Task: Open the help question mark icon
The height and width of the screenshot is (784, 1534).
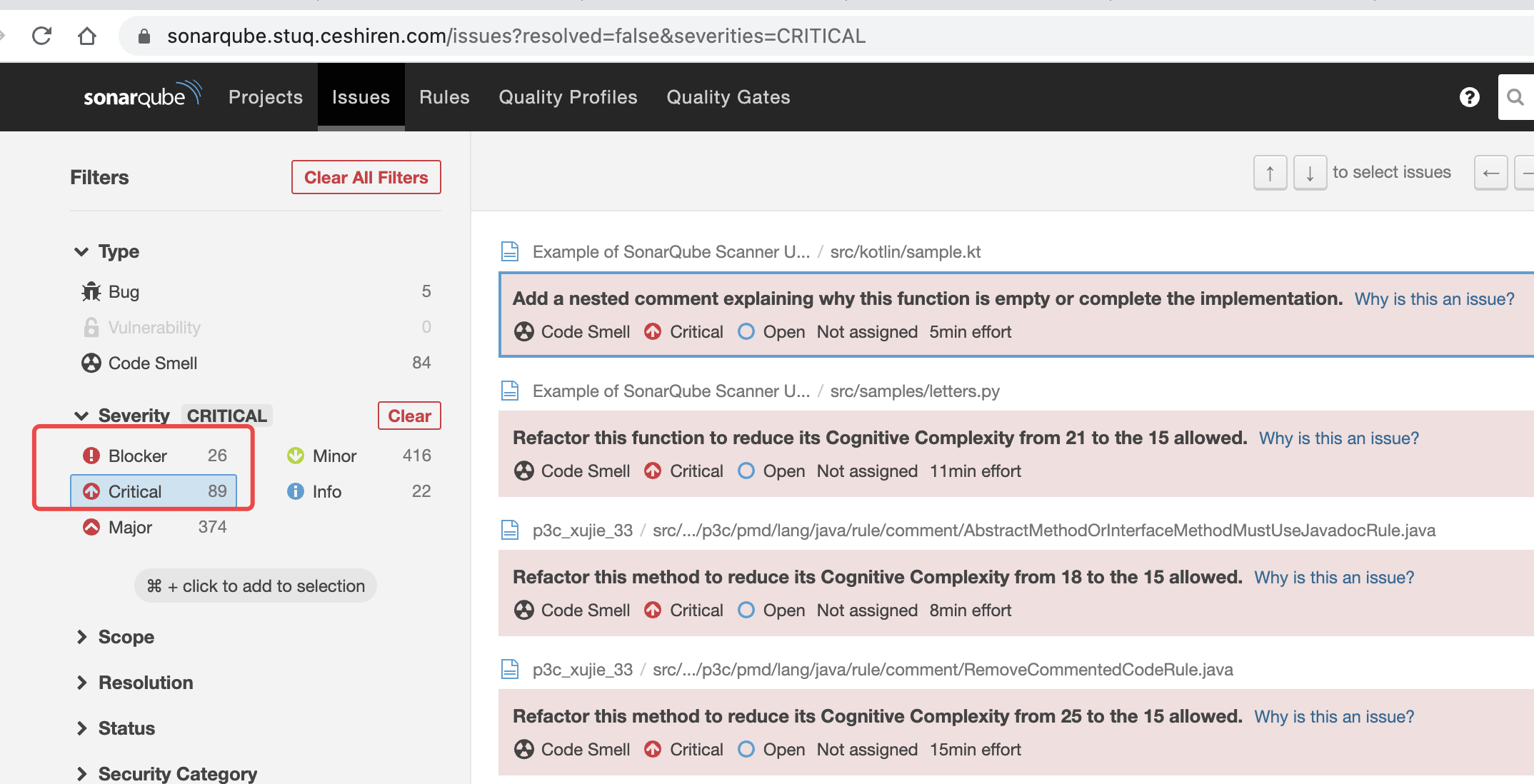Action: 1469,97
